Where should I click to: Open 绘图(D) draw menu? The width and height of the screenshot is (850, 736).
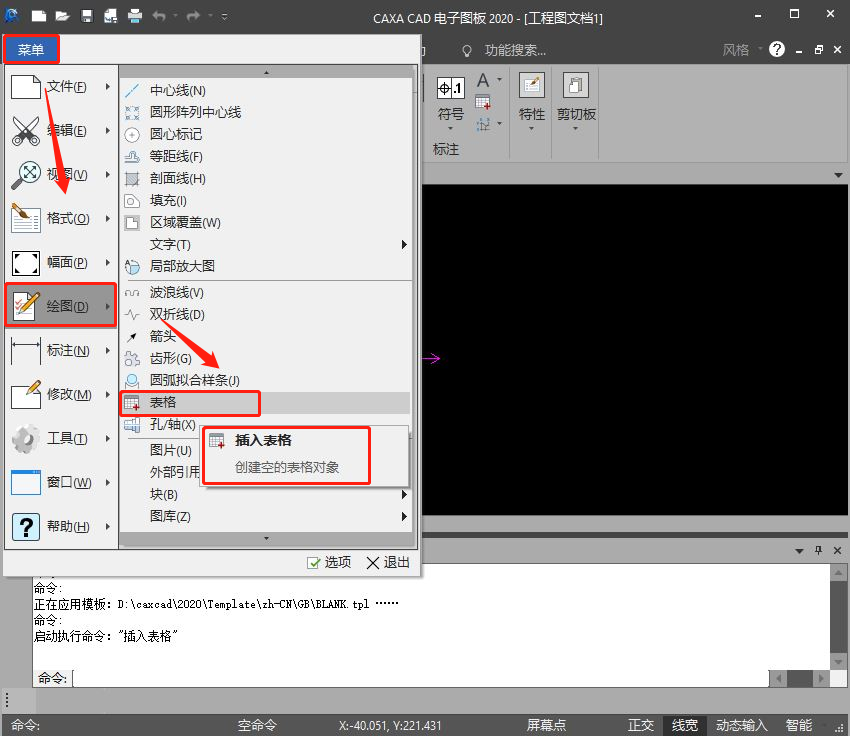tap(61, 306)
